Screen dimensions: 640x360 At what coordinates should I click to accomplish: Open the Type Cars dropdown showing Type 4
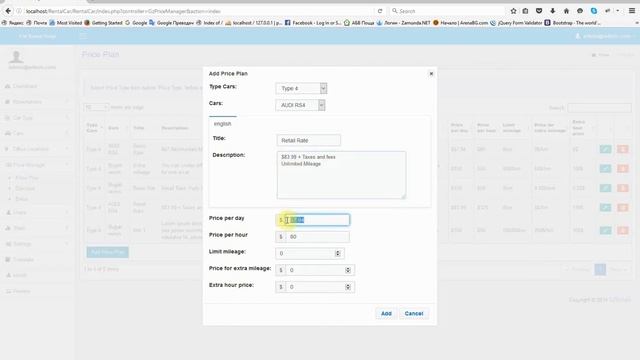[301, 88]
